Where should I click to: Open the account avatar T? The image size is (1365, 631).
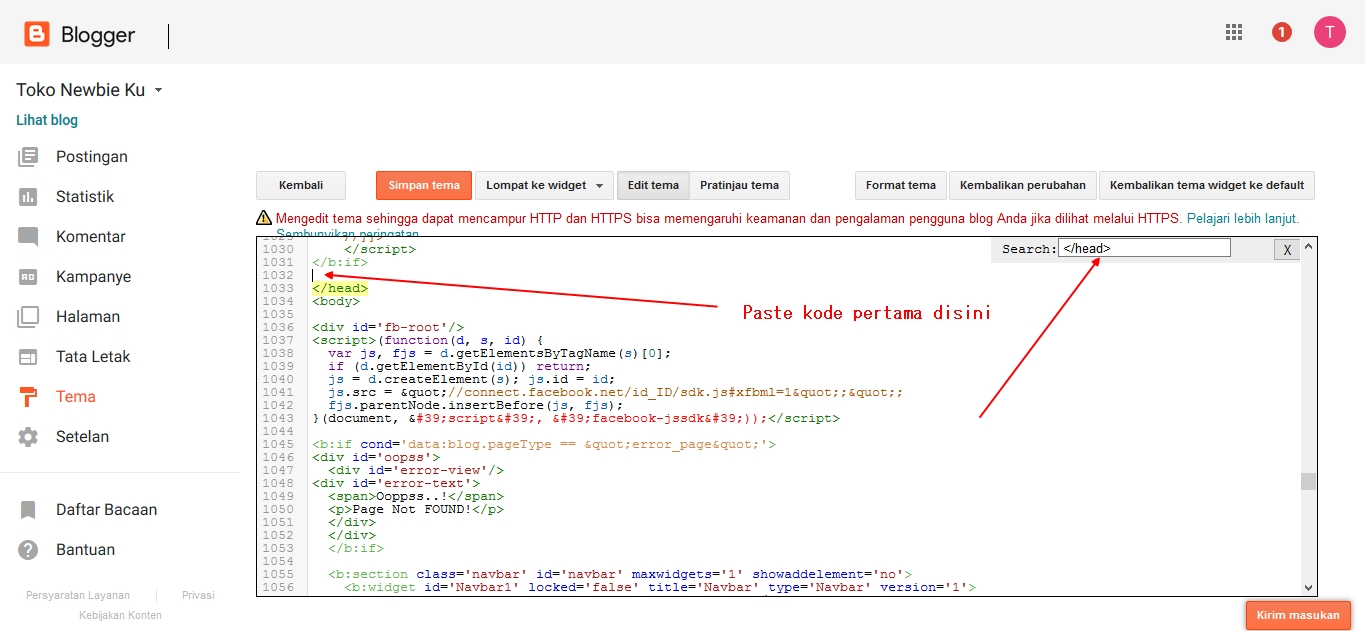(1329, 32)
